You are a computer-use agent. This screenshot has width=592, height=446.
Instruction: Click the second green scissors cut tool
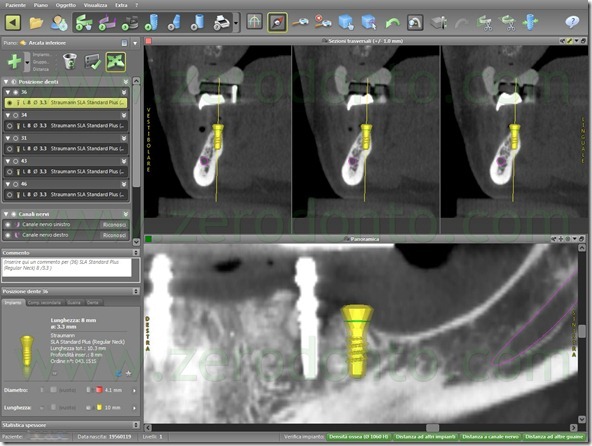(507, 23)
